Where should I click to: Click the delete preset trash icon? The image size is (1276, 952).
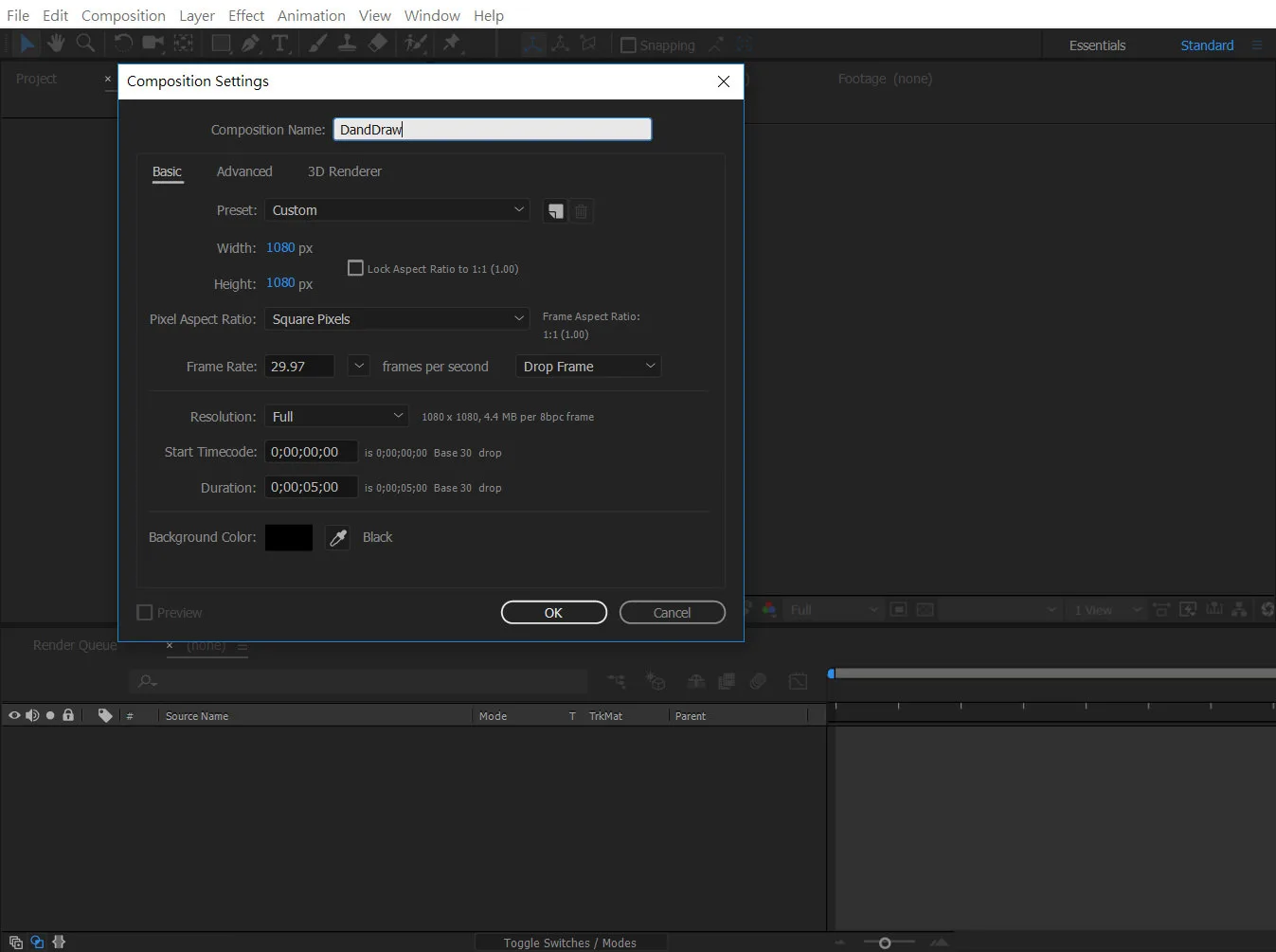[582, 211]
